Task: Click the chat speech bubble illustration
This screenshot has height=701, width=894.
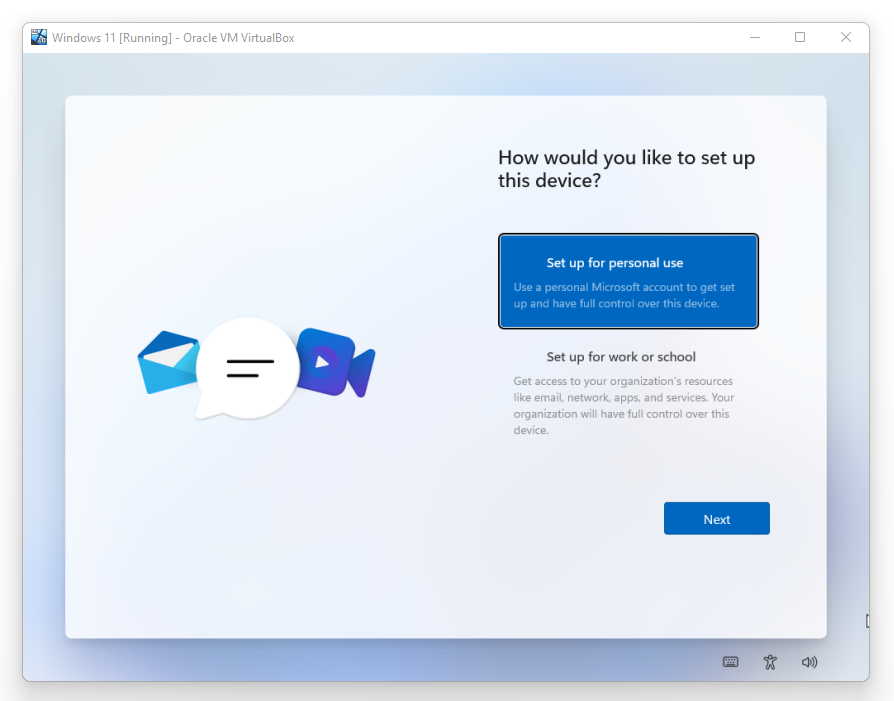Action: tap(247, 368)
